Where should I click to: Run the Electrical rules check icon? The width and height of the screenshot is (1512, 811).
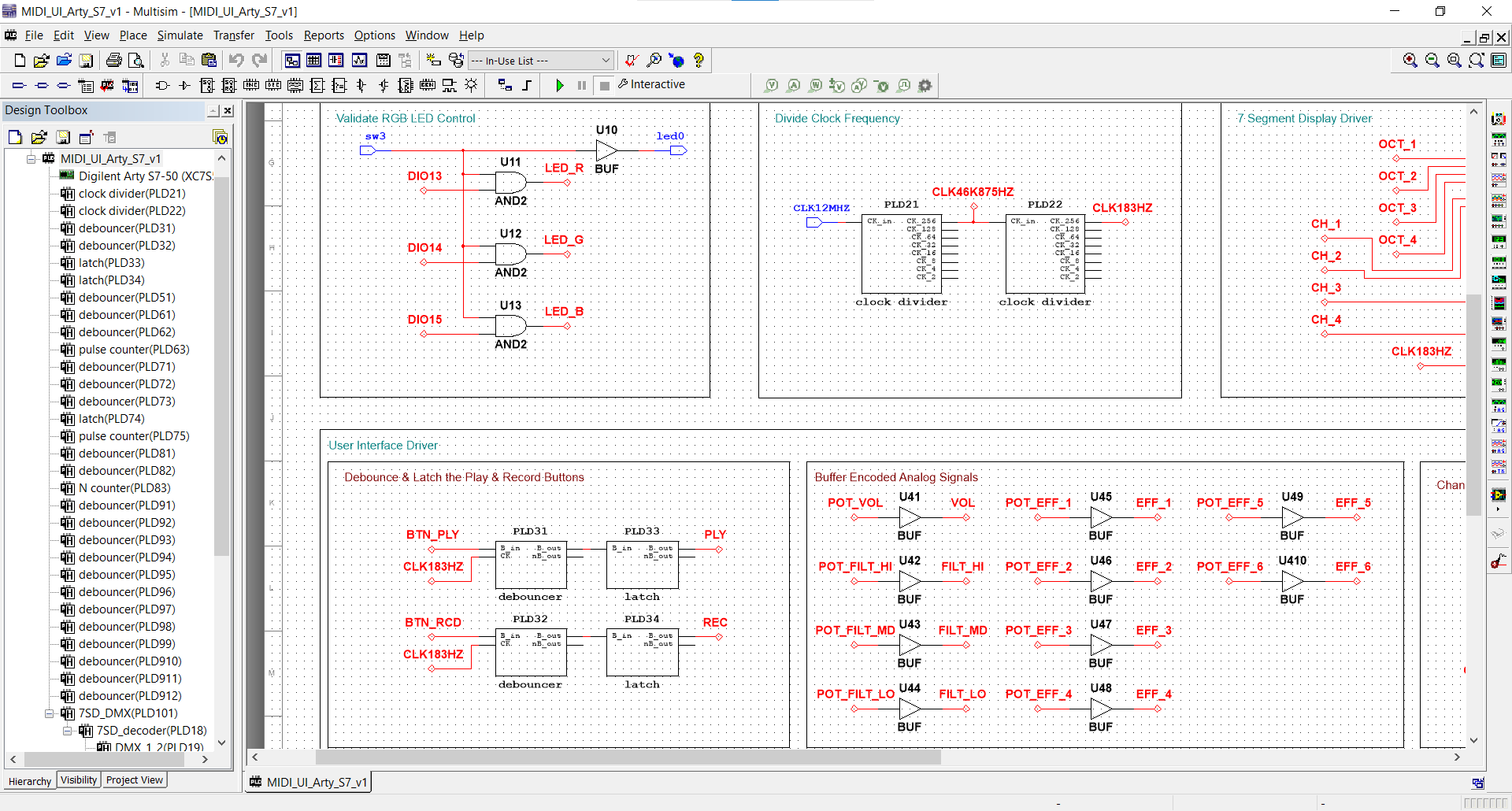(631, 61)
